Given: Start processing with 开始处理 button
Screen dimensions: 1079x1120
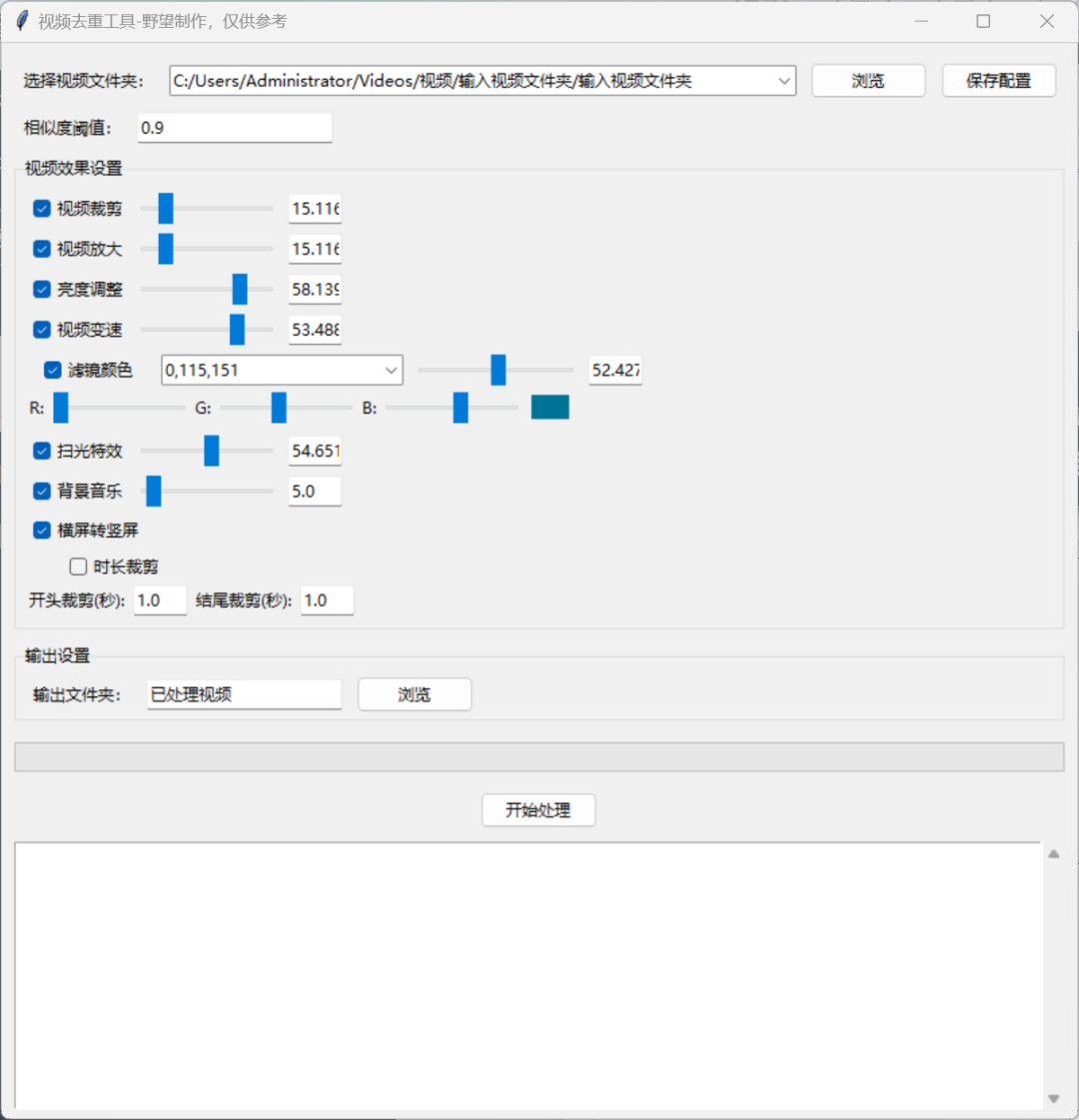Looking at the screenshot, I should click(x=539, y=810).
